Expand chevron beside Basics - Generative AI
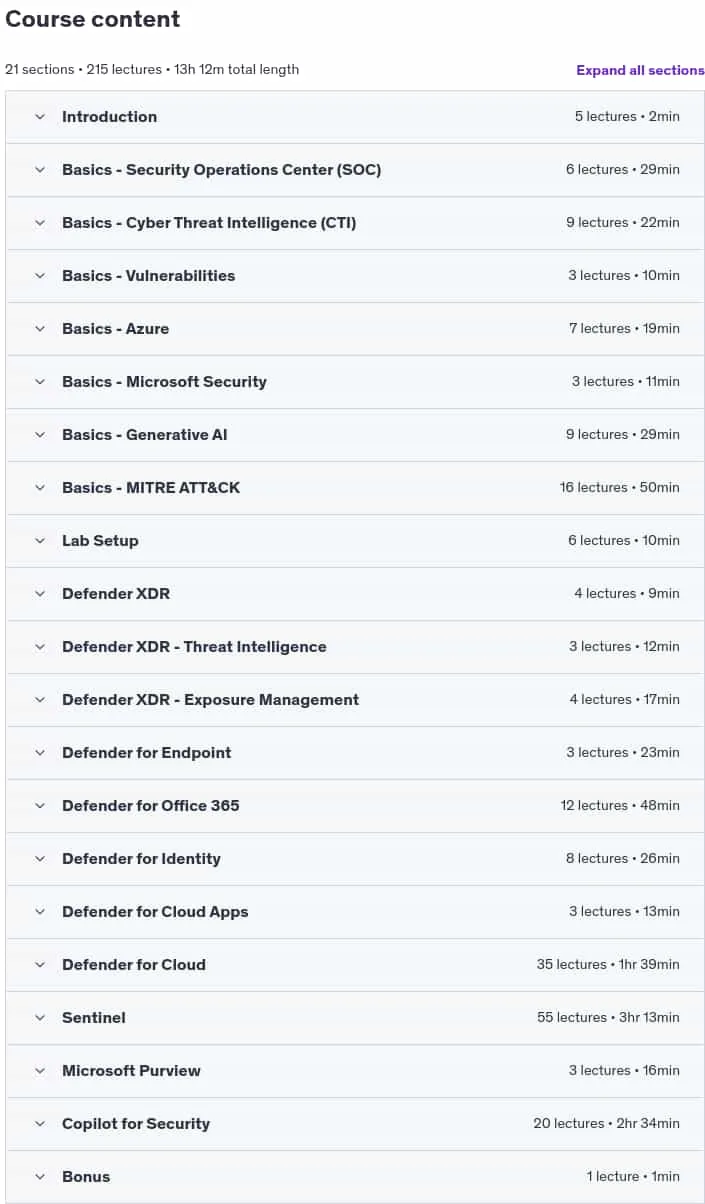The image size is (705, 1204). 40,435
